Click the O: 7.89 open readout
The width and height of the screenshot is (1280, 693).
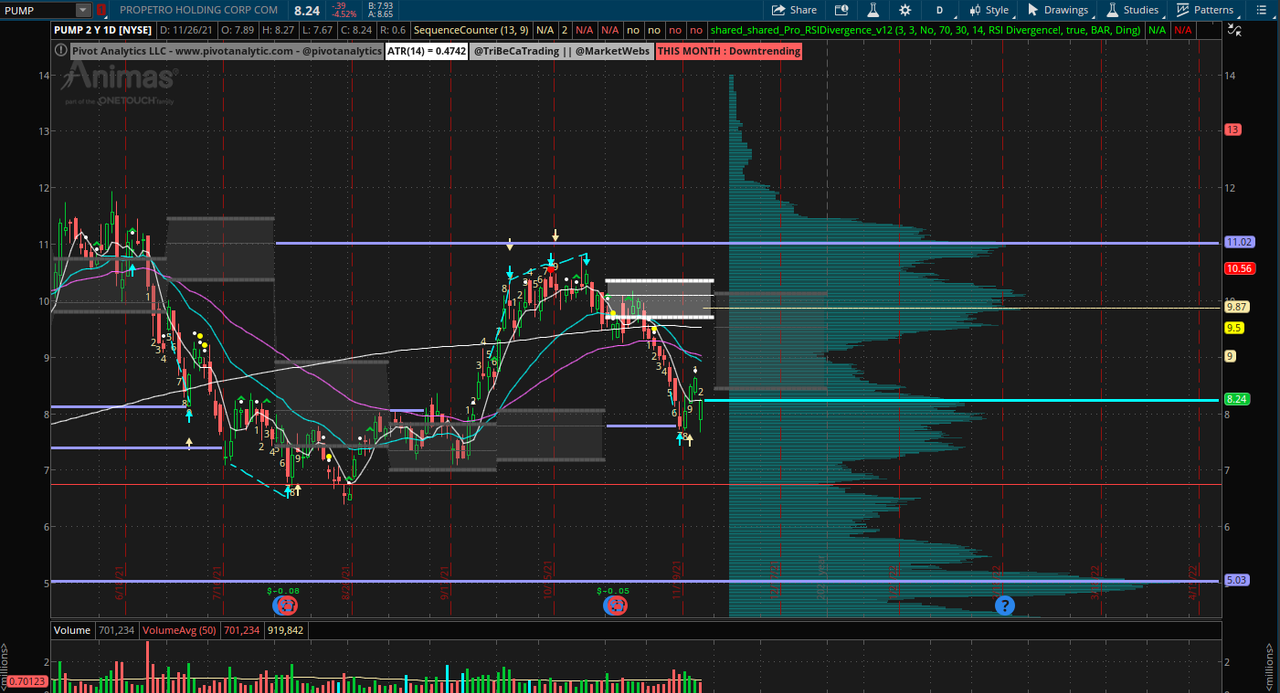point(240,31)
